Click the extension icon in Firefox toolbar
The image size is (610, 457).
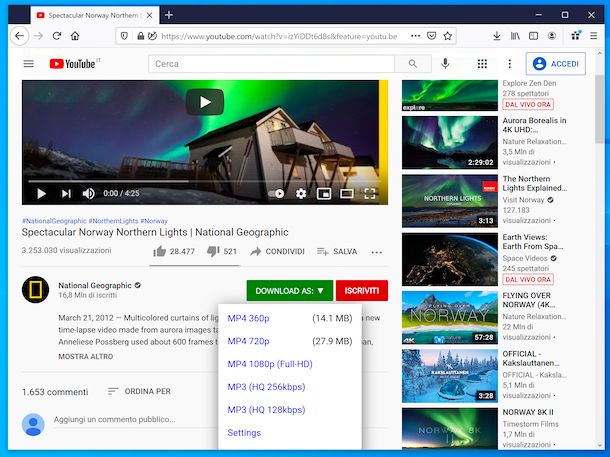(x=575, y=36)
